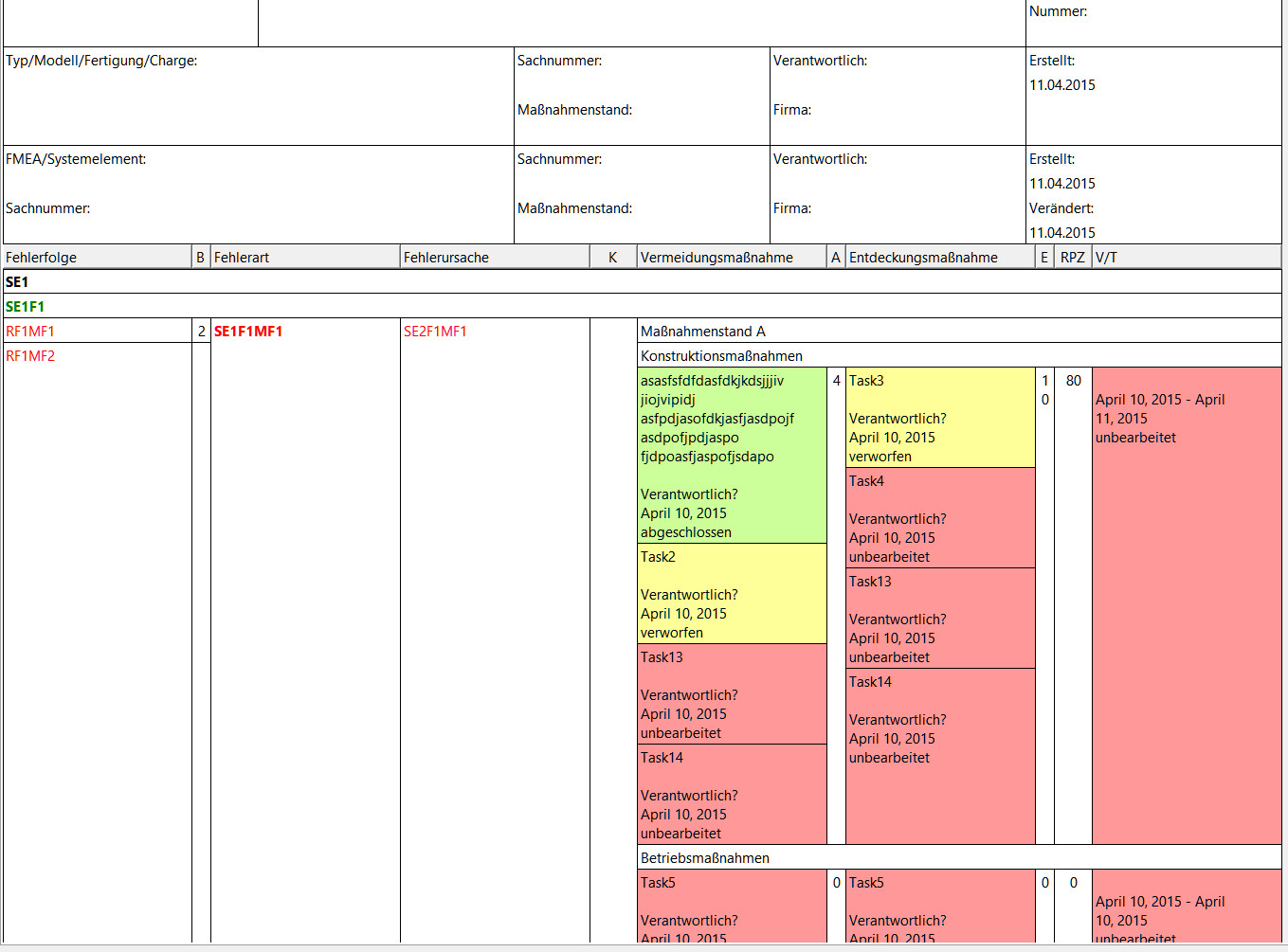Click the Betriebsmaßnahmen section row
Viewport: 1288px width, 952px height.
click(x=959, y=858)
